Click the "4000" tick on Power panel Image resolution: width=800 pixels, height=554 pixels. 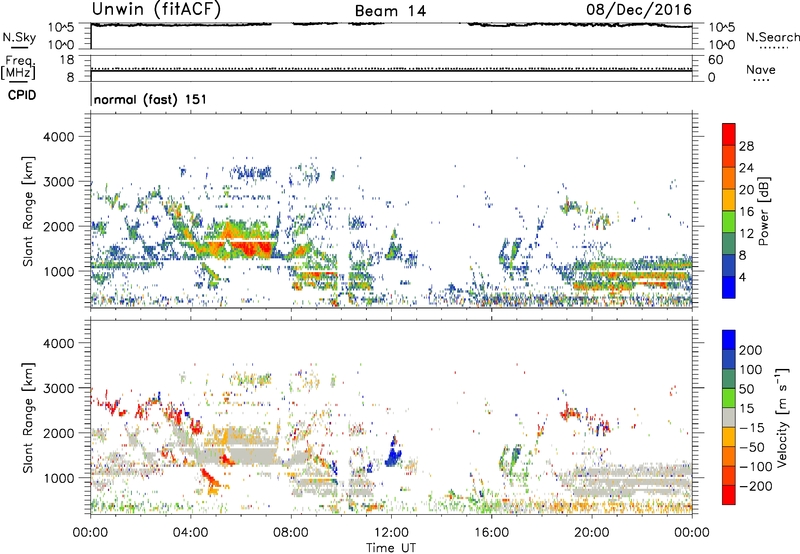[58, 137]
